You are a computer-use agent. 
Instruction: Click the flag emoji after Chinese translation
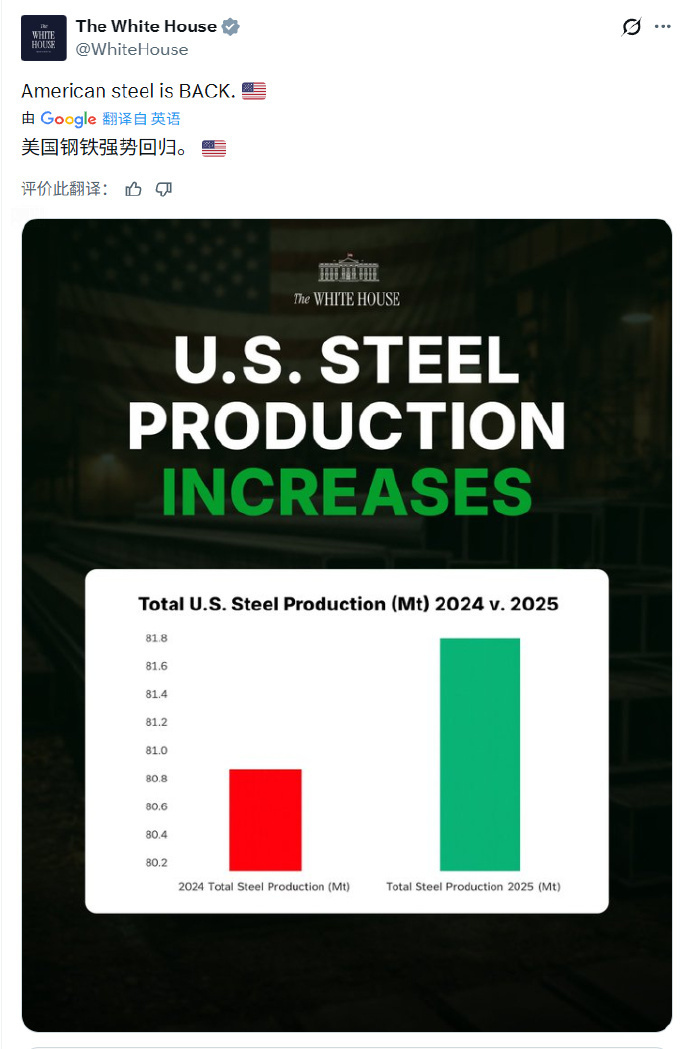tap(214, 148)
